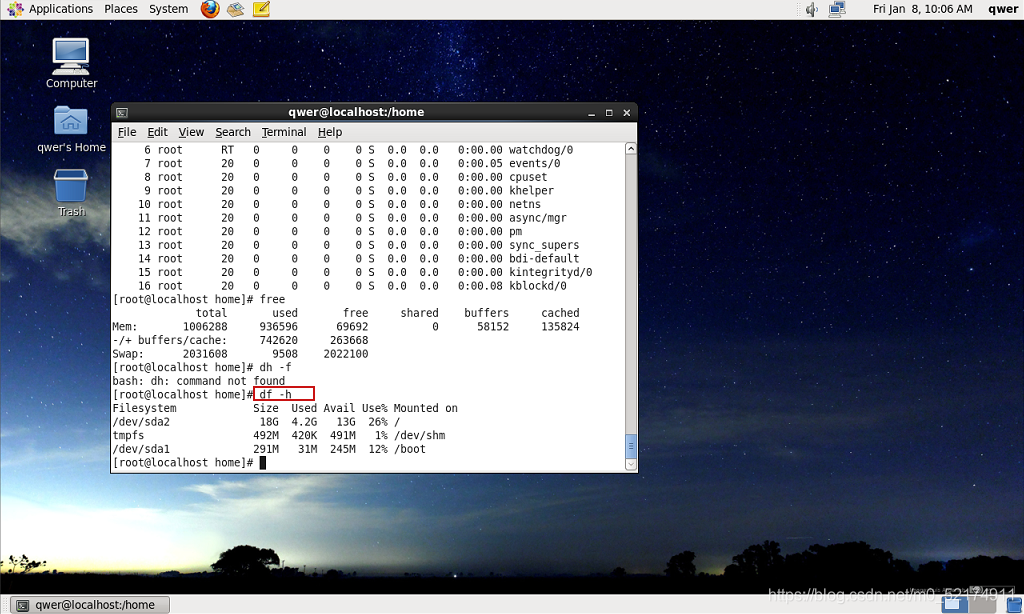Click the Swap memory row
The image size is (1024, 614).
tap(240, 354)
